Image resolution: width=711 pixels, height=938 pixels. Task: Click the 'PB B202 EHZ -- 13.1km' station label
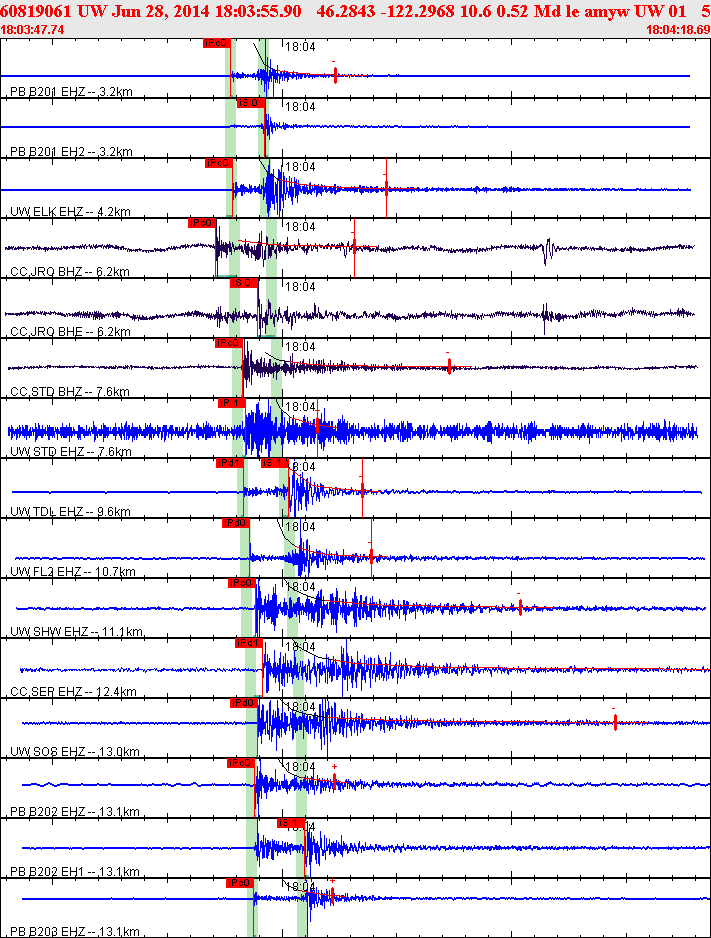75,812
